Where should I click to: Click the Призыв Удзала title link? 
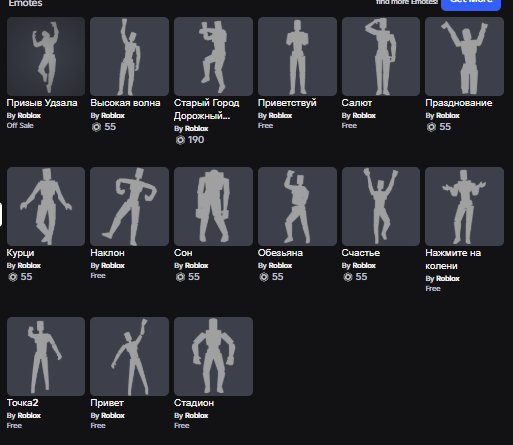coord(42,103)
